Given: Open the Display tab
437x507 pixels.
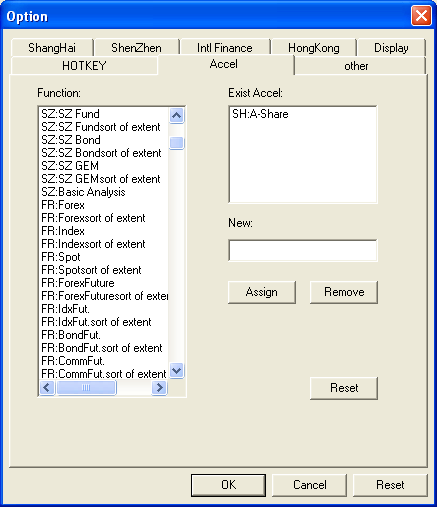Looking at the screenshot, I should (391, 48).
